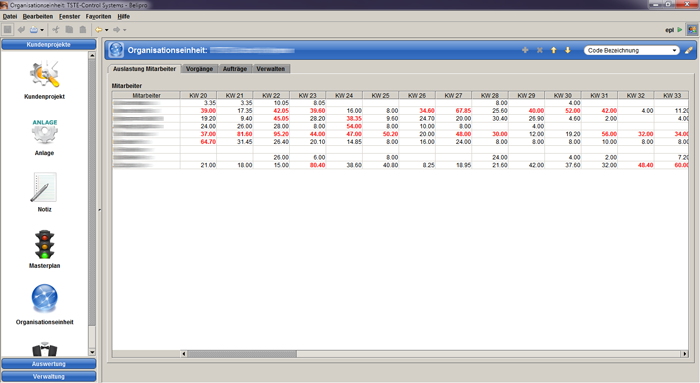Open the Bearbeiten menu
The width and height of the screenshot is (700, 383).
[38, 17]
